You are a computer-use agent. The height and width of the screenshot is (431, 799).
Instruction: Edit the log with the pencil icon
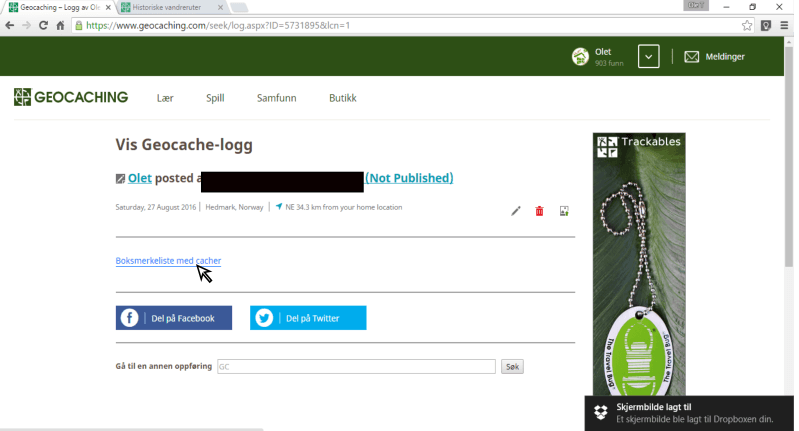point(516,211)
